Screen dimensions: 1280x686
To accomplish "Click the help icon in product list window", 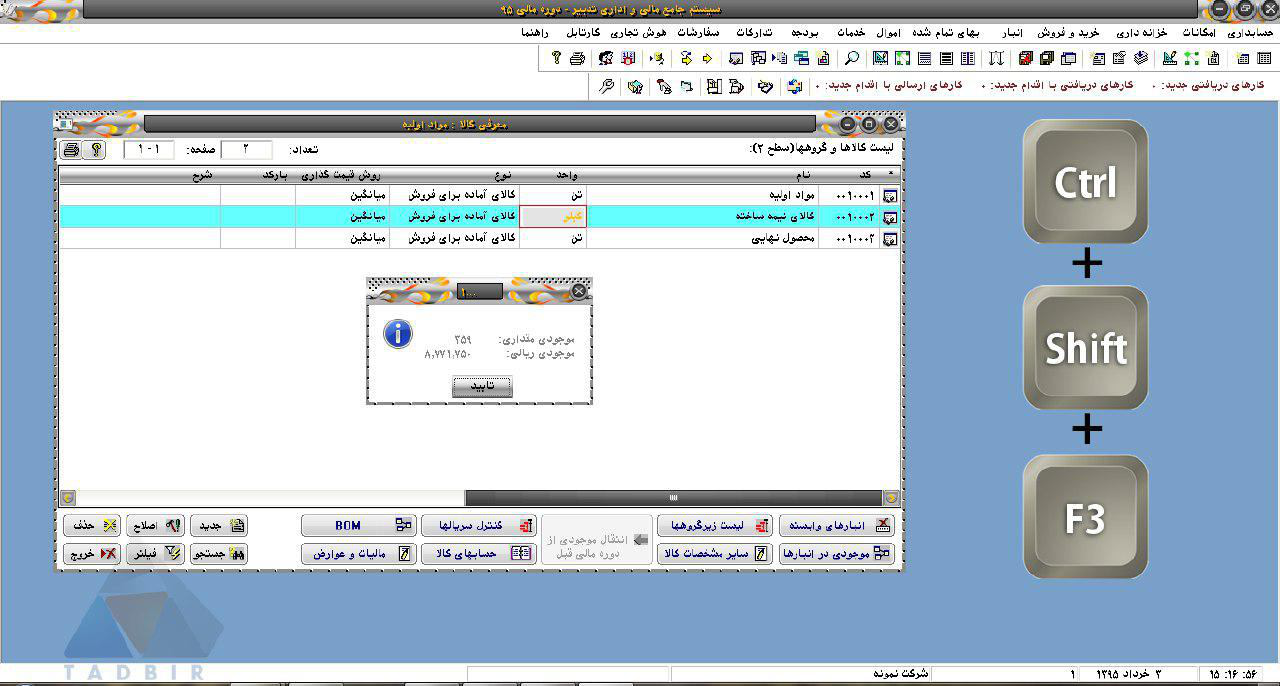I will [95, 150].
